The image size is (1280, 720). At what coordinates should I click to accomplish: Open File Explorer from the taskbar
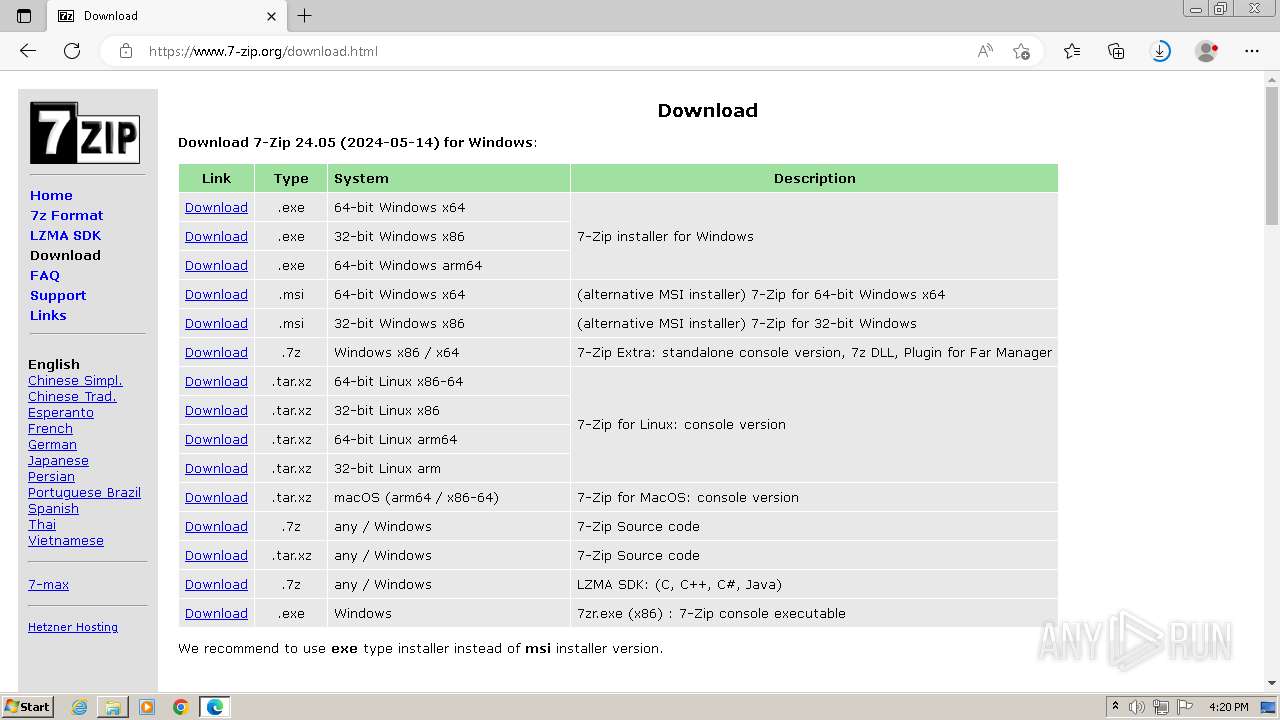pos(113,707)
